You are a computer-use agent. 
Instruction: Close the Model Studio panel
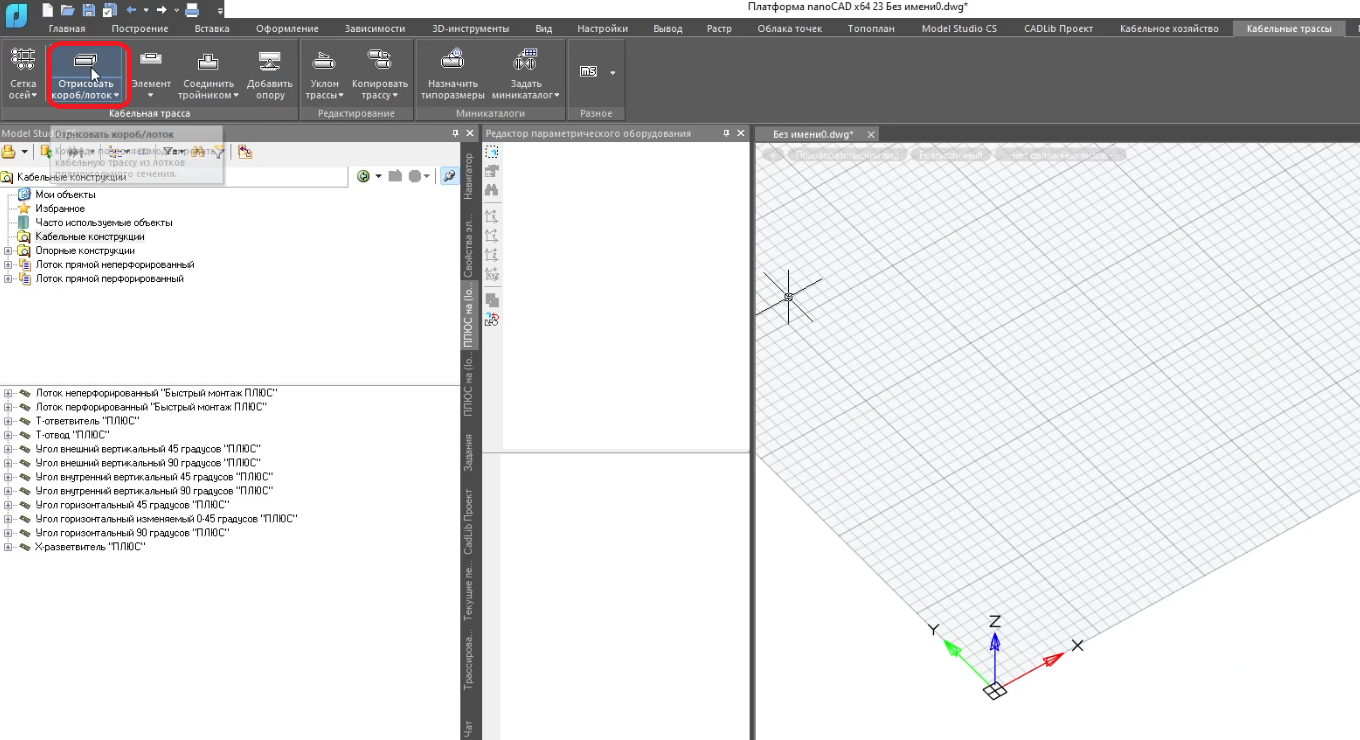[469, 133]
